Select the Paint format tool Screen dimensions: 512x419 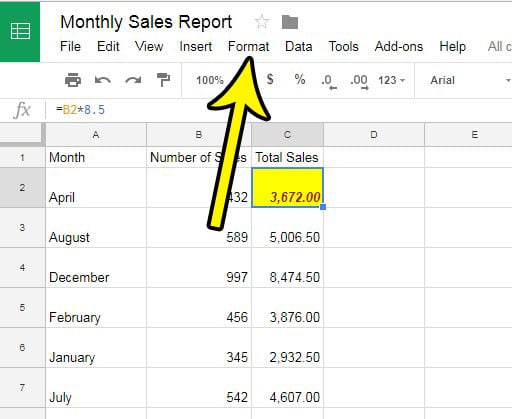coord(163,80)
